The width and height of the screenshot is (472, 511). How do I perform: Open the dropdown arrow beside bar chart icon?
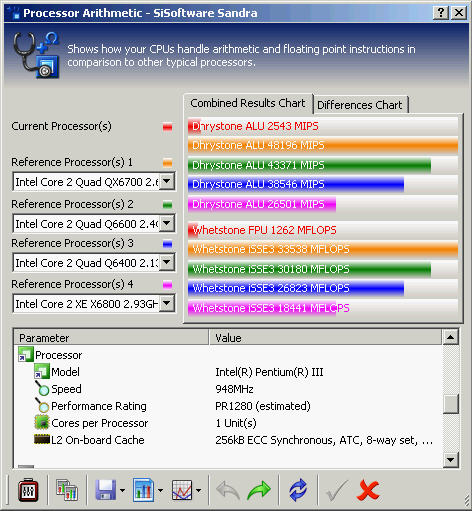160,490
